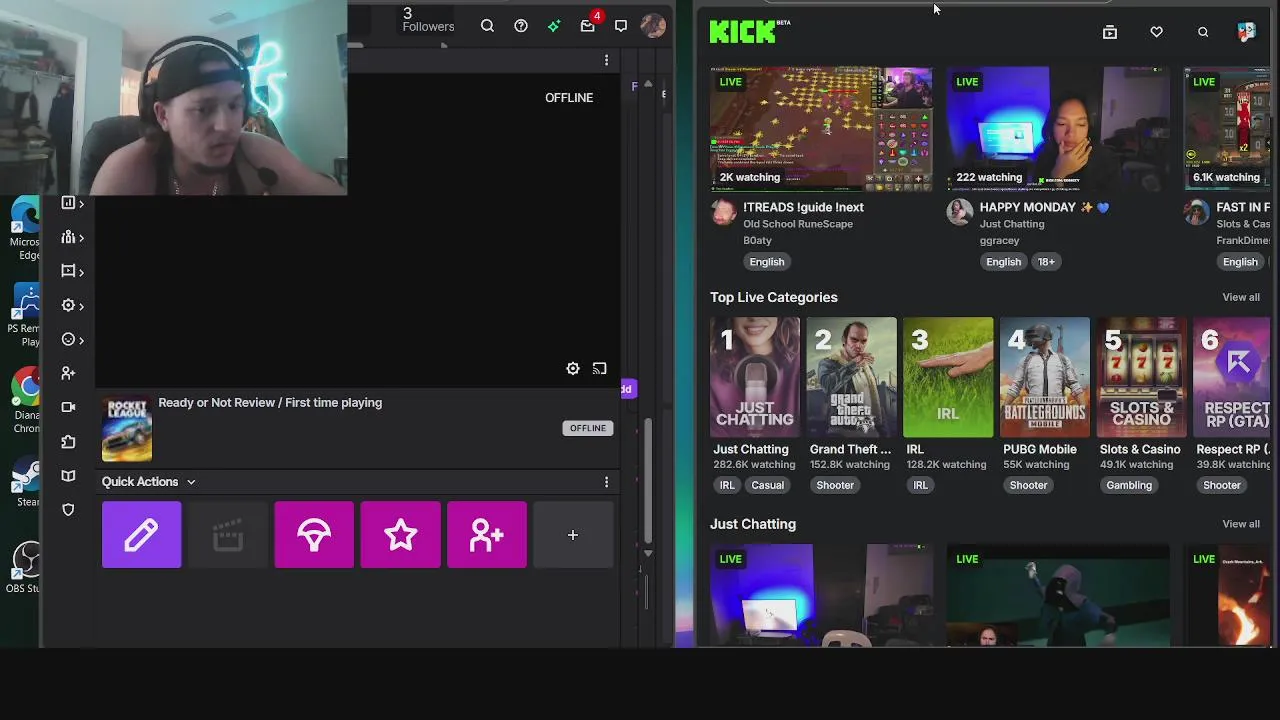Click the shield safety icon in dashboard sidebar
The width and height of the screenshot is (1280, 720).
68,509
